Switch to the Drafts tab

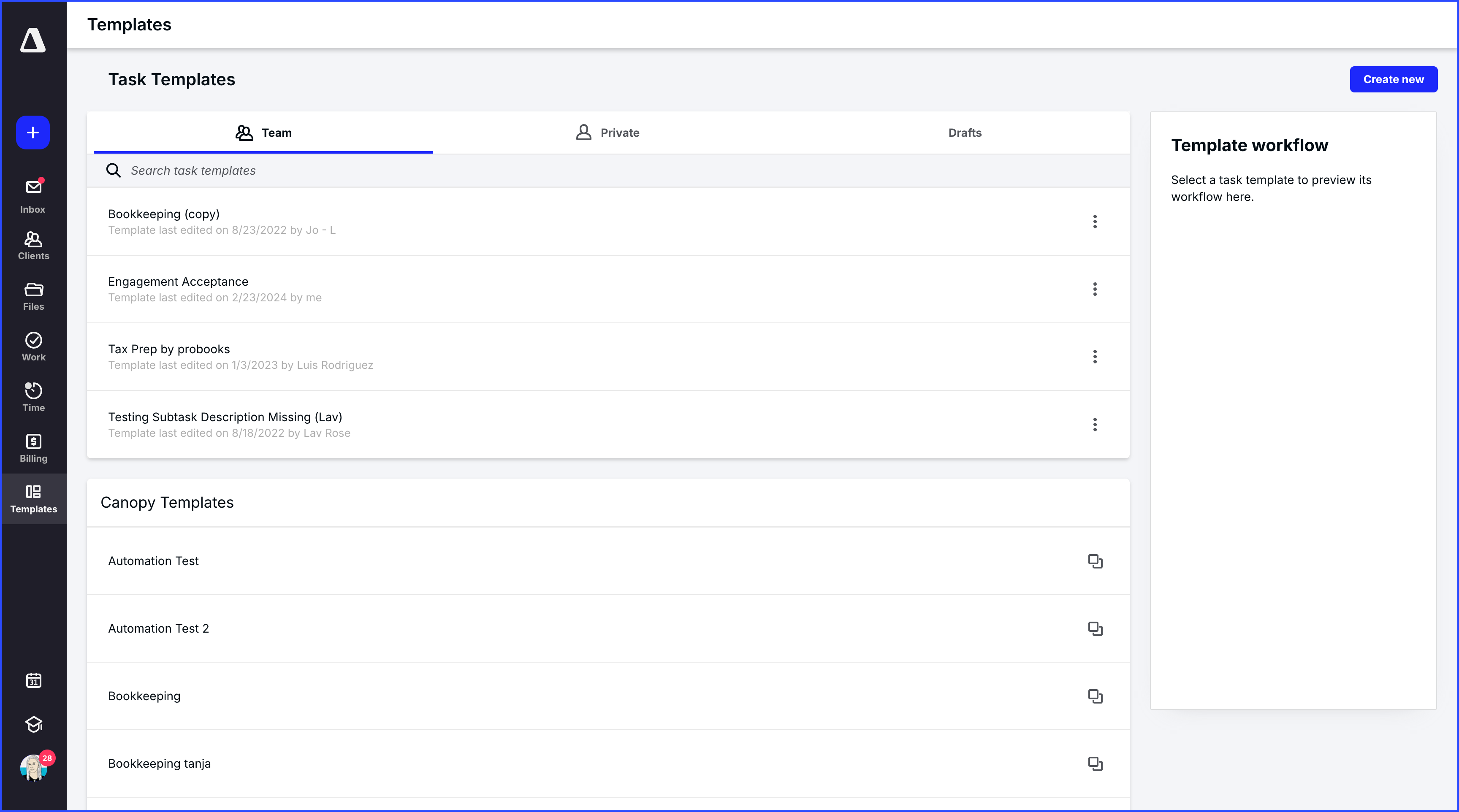click(965, 133)
